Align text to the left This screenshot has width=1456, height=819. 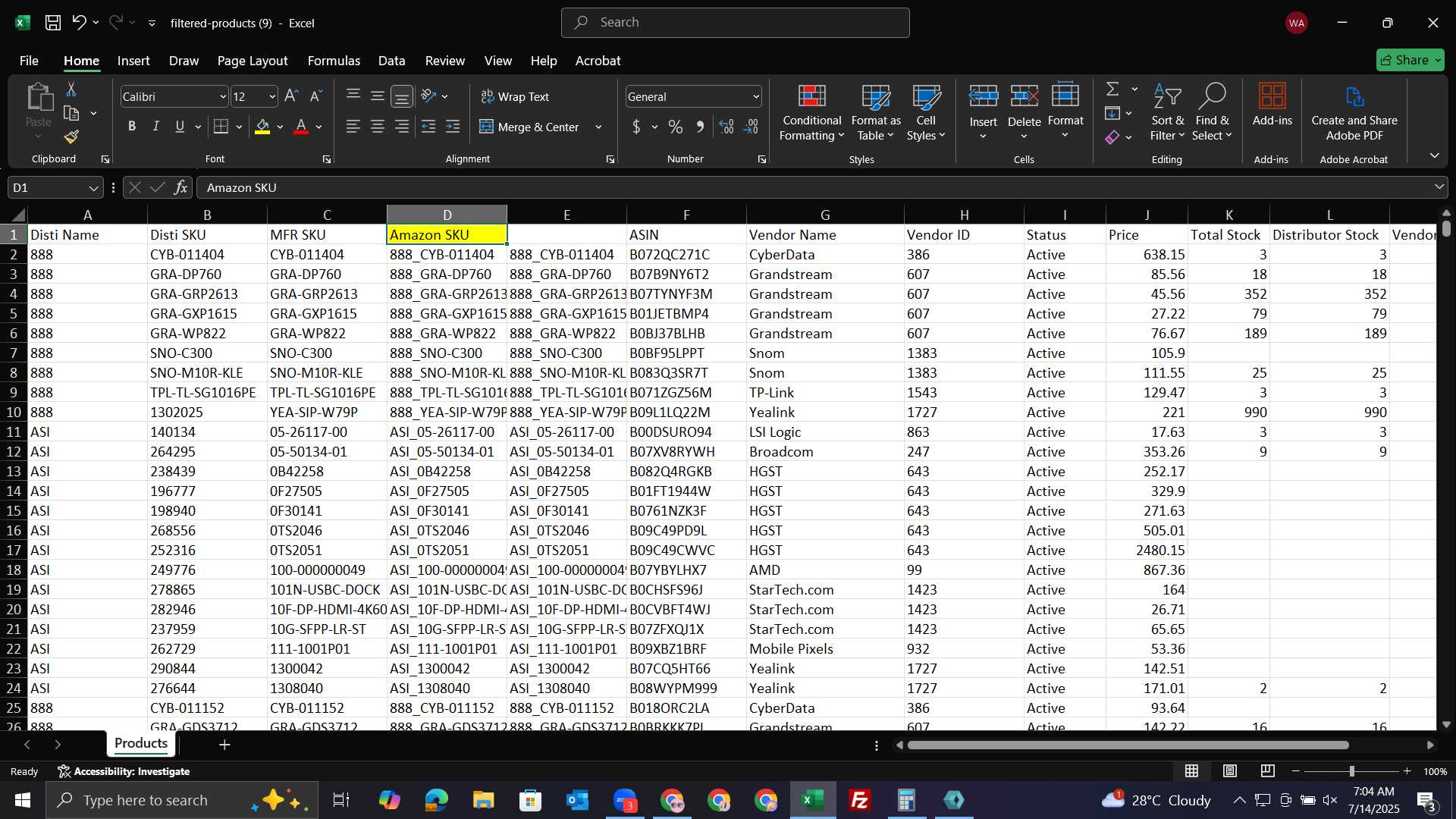coord(353,127)
